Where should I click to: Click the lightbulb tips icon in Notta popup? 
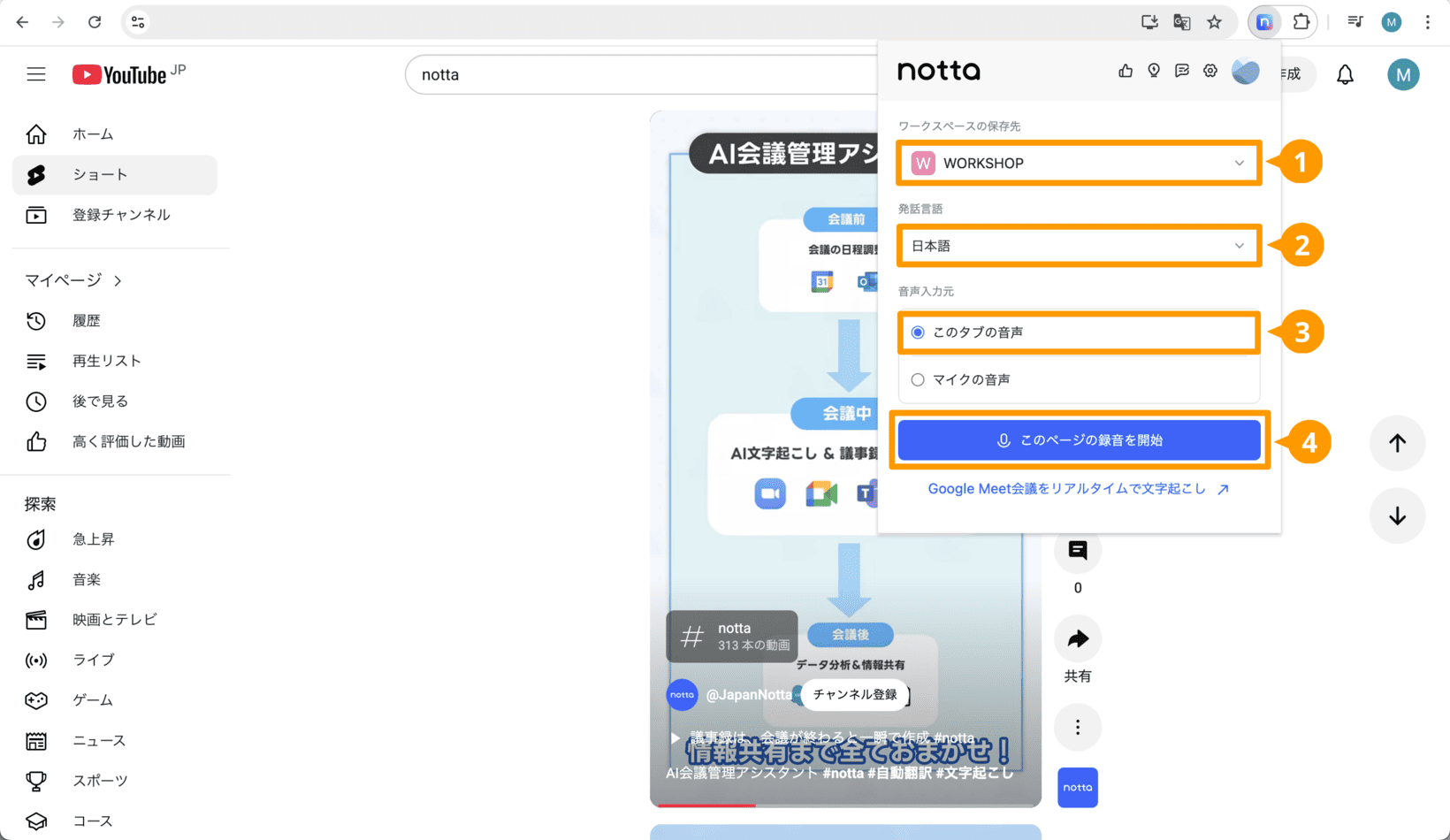click(x=1154, y=71)
